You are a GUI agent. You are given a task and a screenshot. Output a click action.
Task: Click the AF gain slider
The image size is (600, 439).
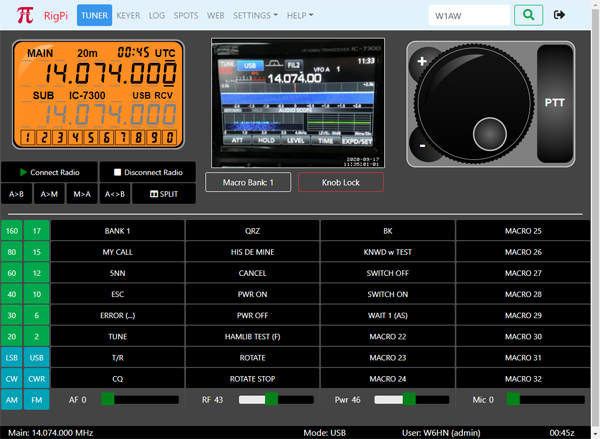(140, 400)
